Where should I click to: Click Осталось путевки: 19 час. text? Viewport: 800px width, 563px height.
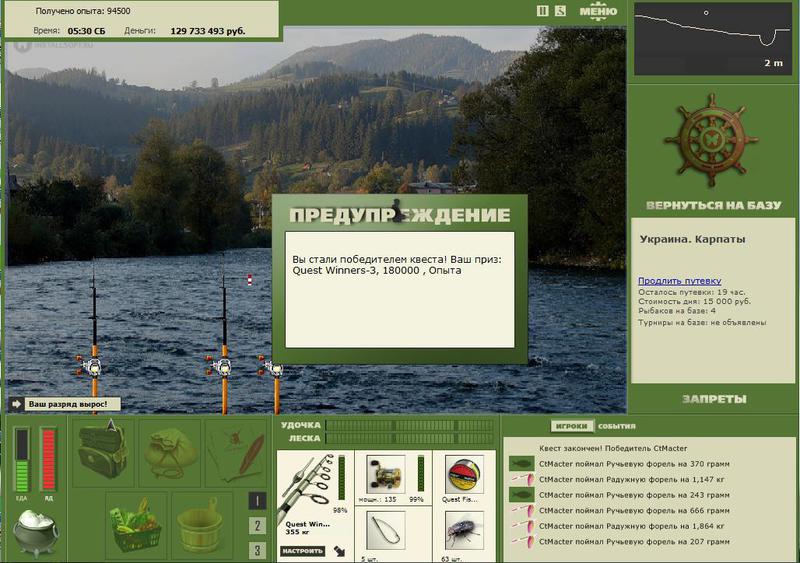pos(691,292)
